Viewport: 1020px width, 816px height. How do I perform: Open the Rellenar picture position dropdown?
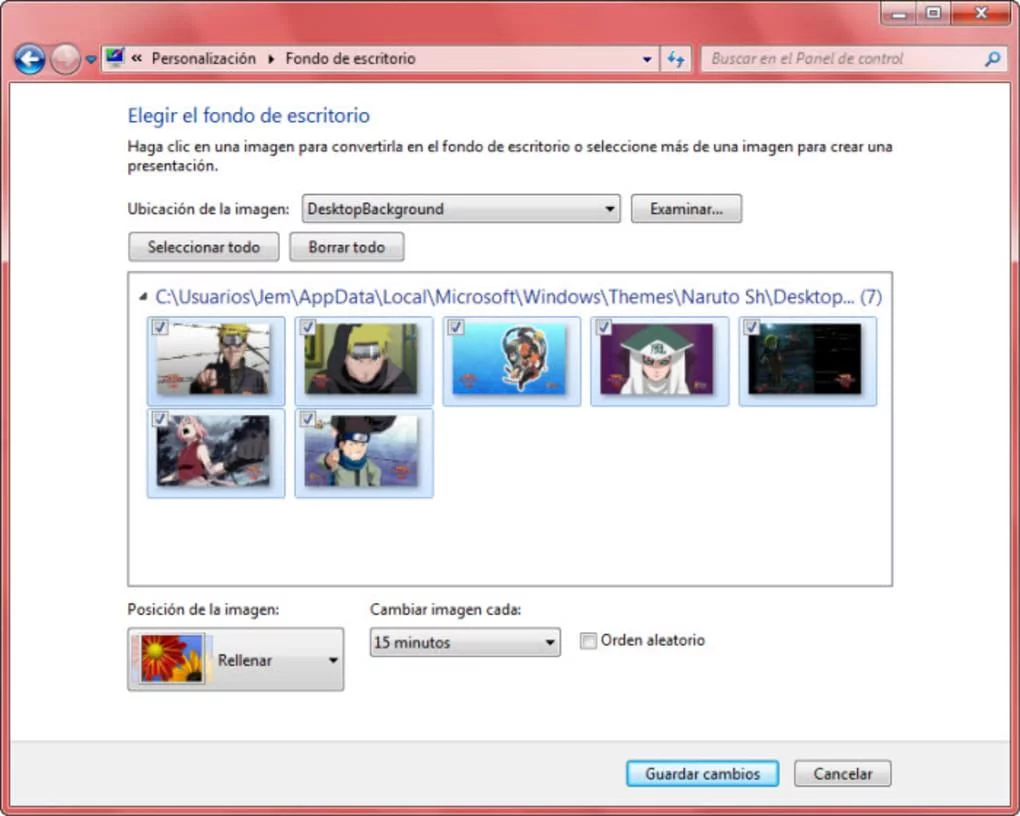click(x=235, y=659)
